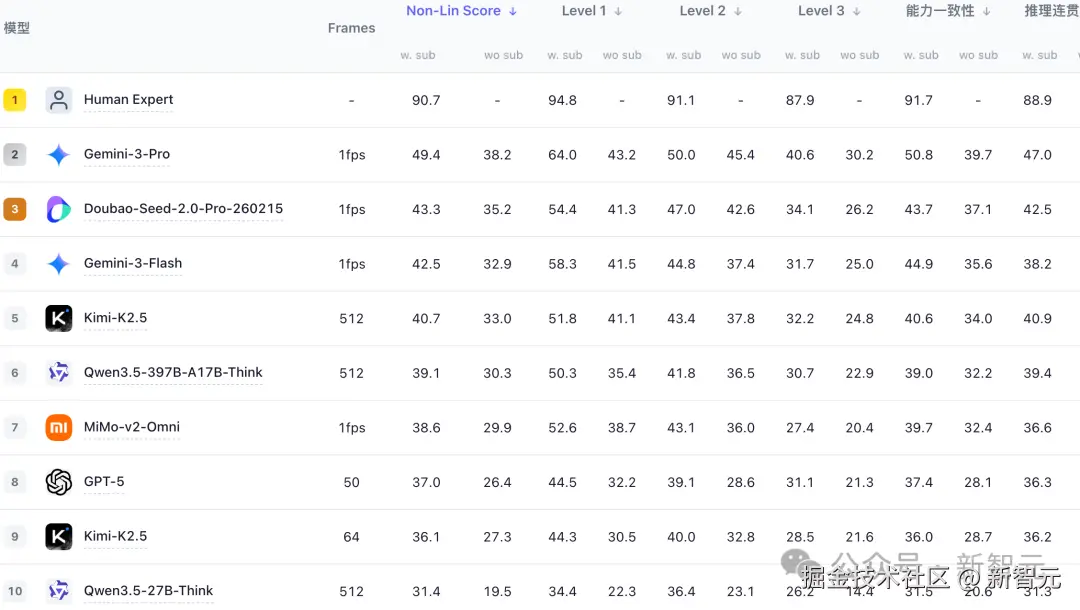Click the MiMo-v2-Omni orange logo
The height and width of the screenshot is (610, 1080).
[59, 427]
